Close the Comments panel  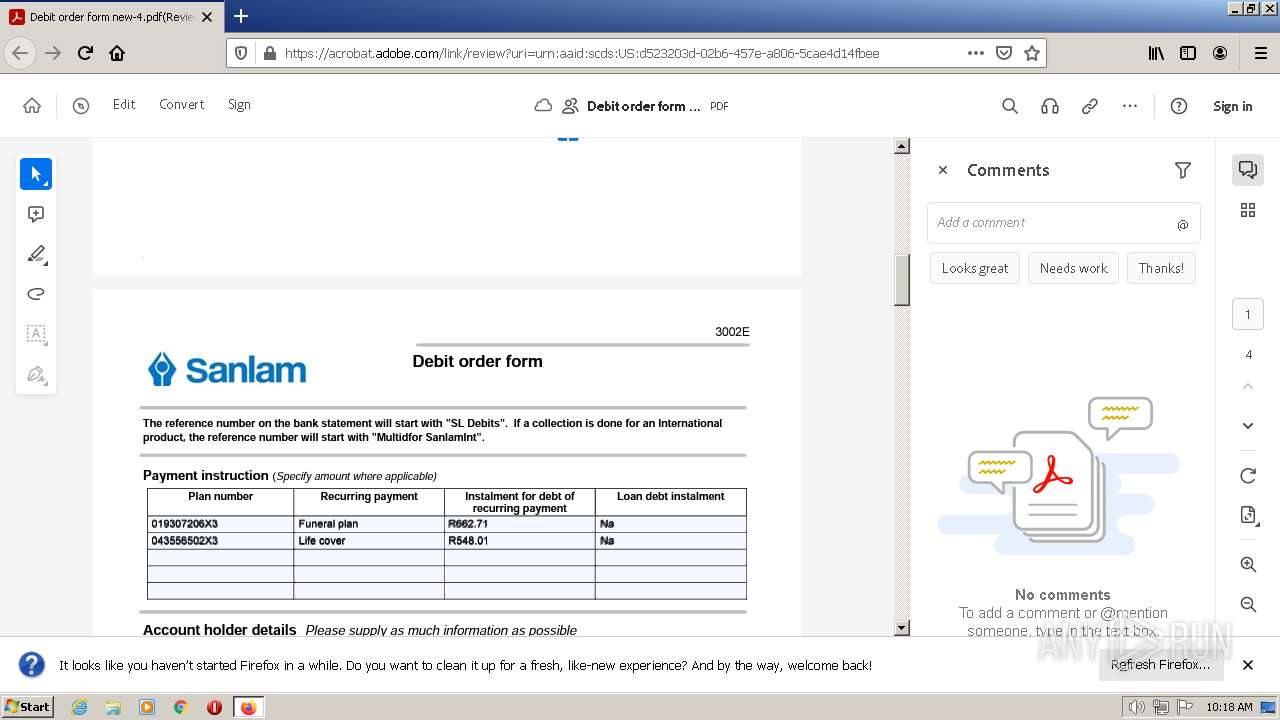click(x=942, y=170)
